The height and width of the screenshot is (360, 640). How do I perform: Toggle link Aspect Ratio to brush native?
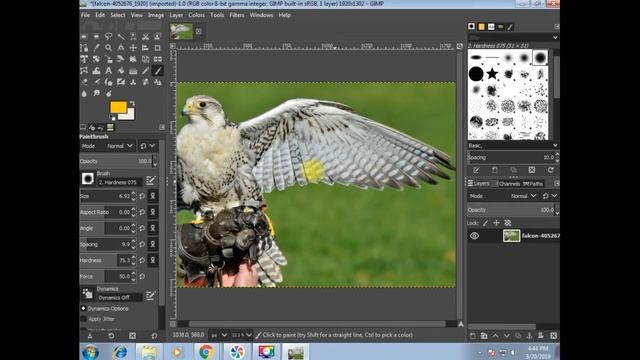tap(153, 212)
